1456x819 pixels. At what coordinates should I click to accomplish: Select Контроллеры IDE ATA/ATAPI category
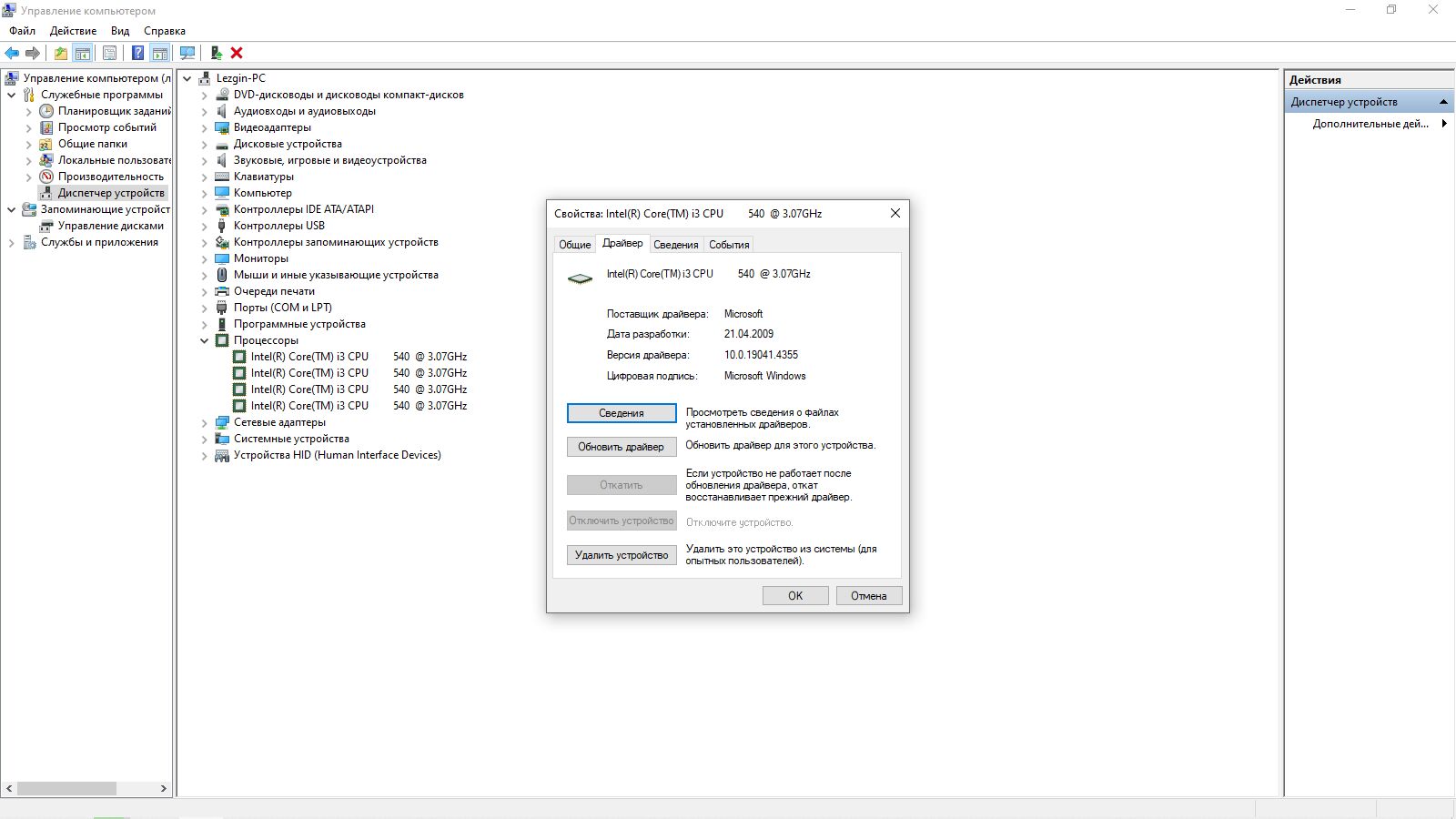pos(304,209)
